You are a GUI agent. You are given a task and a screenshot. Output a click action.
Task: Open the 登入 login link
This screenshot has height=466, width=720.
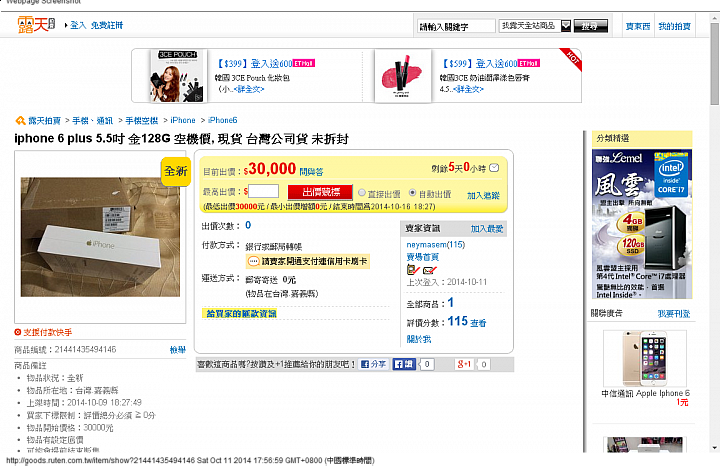[x=78, y=25]
